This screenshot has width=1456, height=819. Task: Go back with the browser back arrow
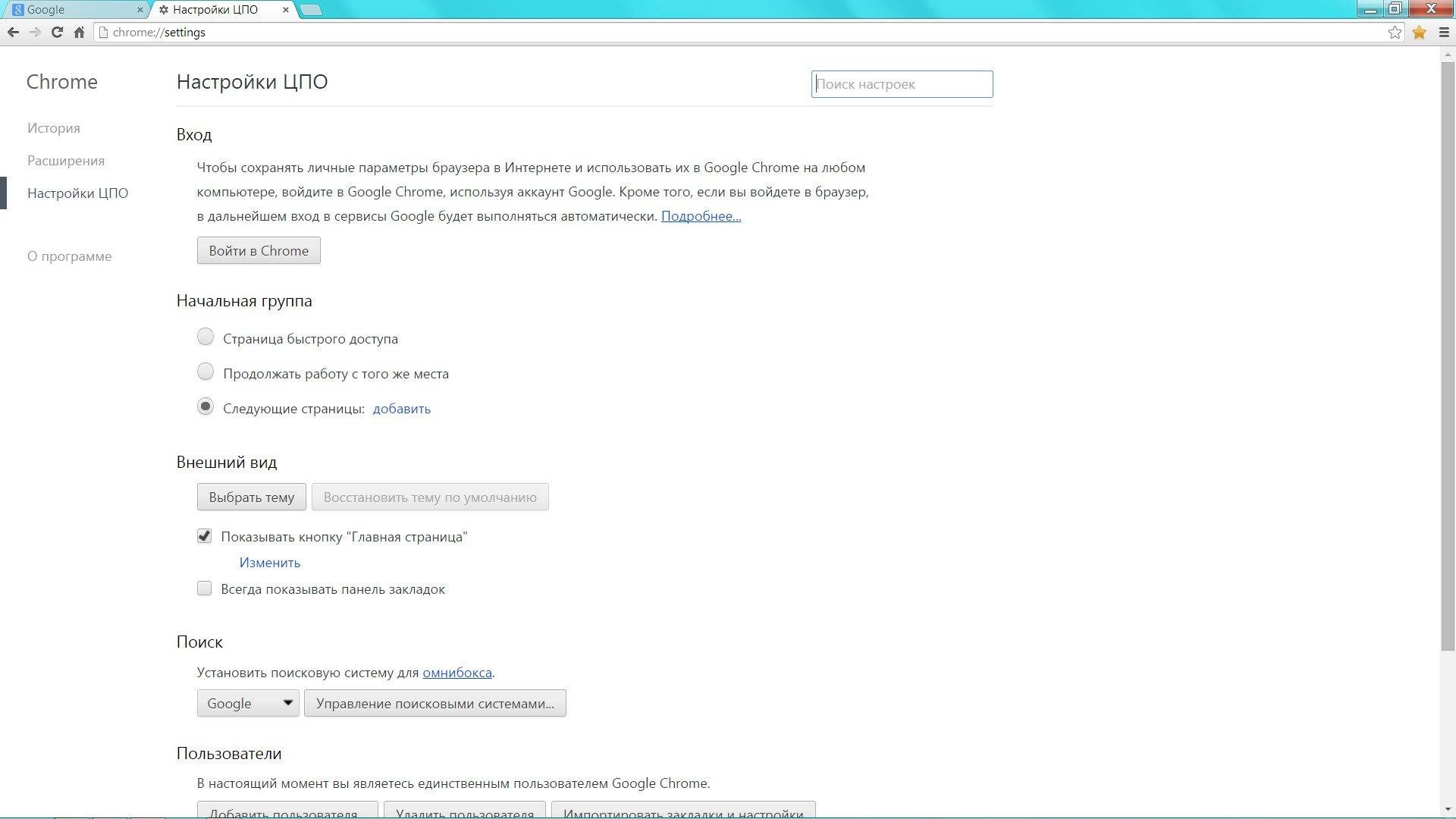(x=13, y=32)
